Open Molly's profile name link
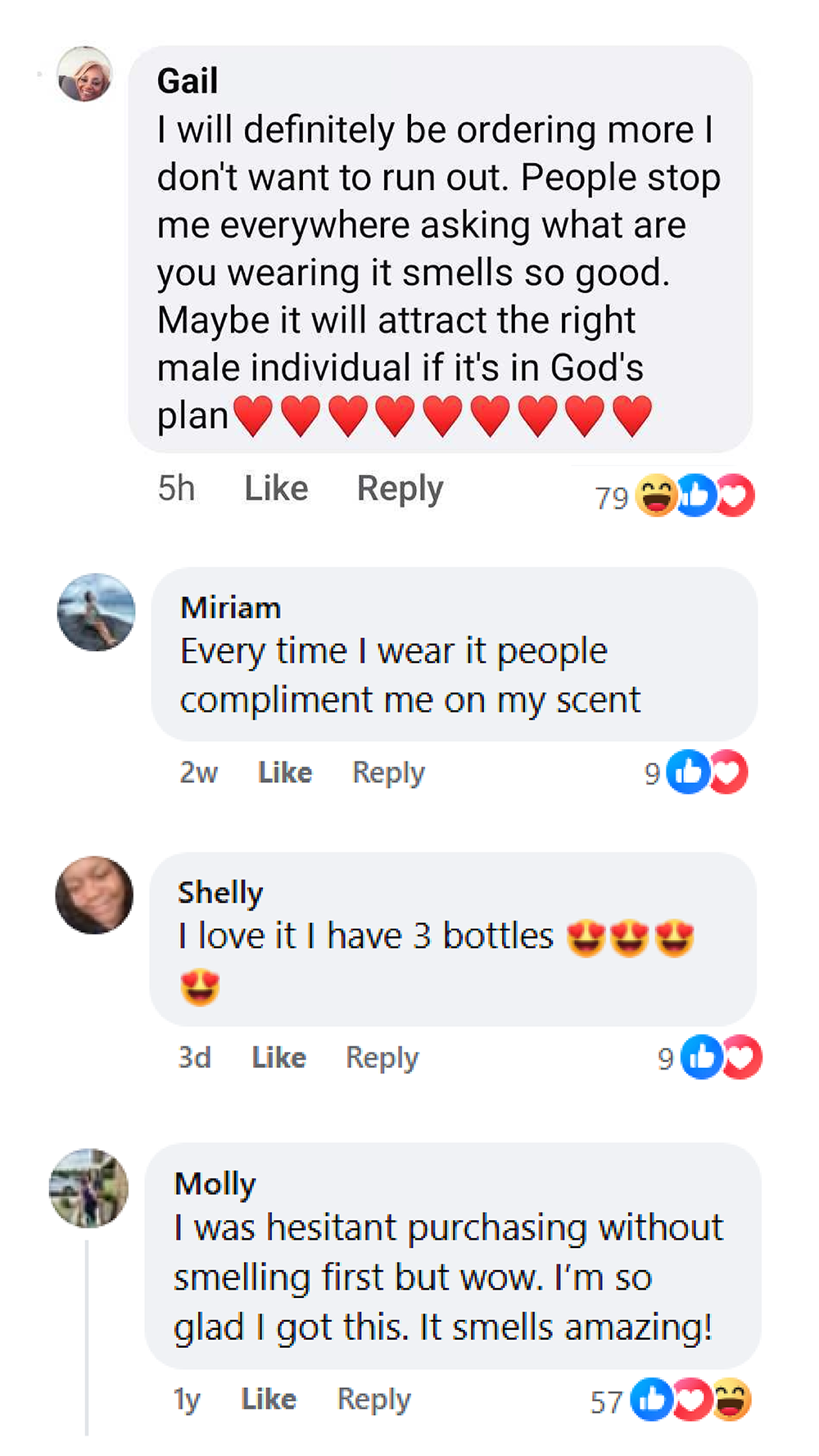819x1456 pixels. pos(215,1184)
